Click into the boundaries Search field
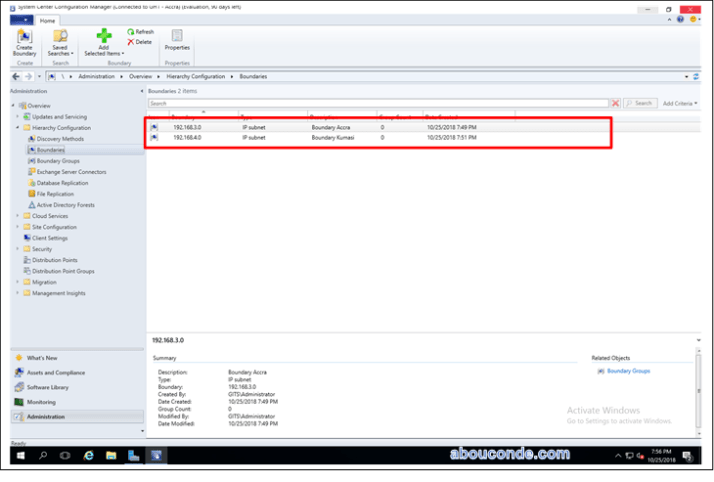Viewport: 714px width, 482px height. click(378, 103)
